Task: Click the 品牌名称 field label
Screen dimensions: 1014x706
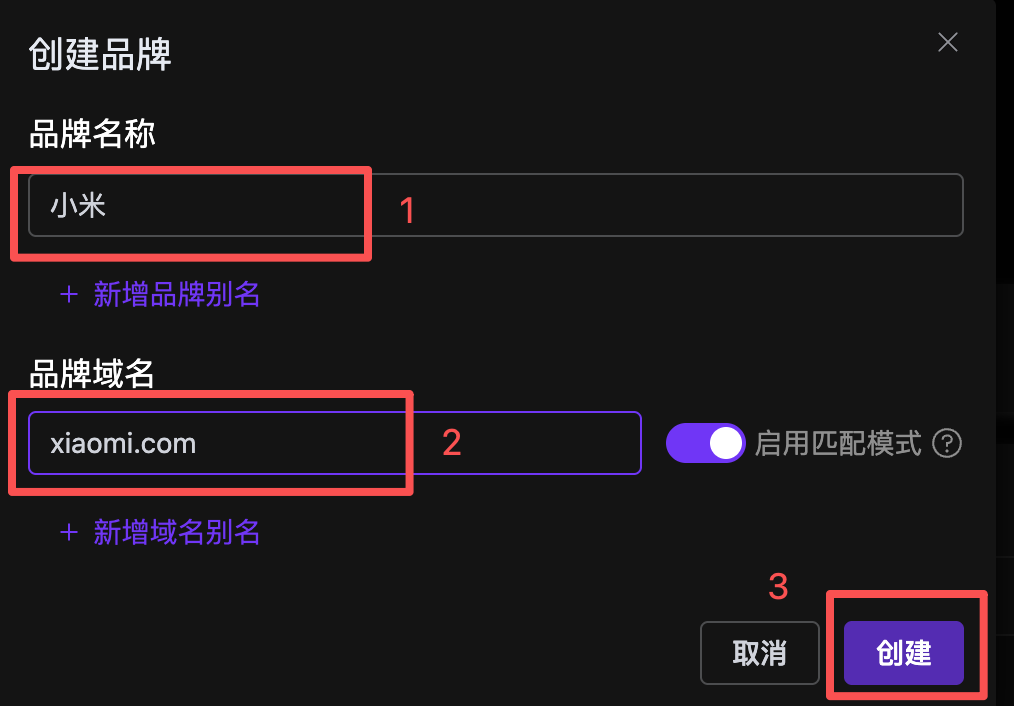Action: coord(92,133)
